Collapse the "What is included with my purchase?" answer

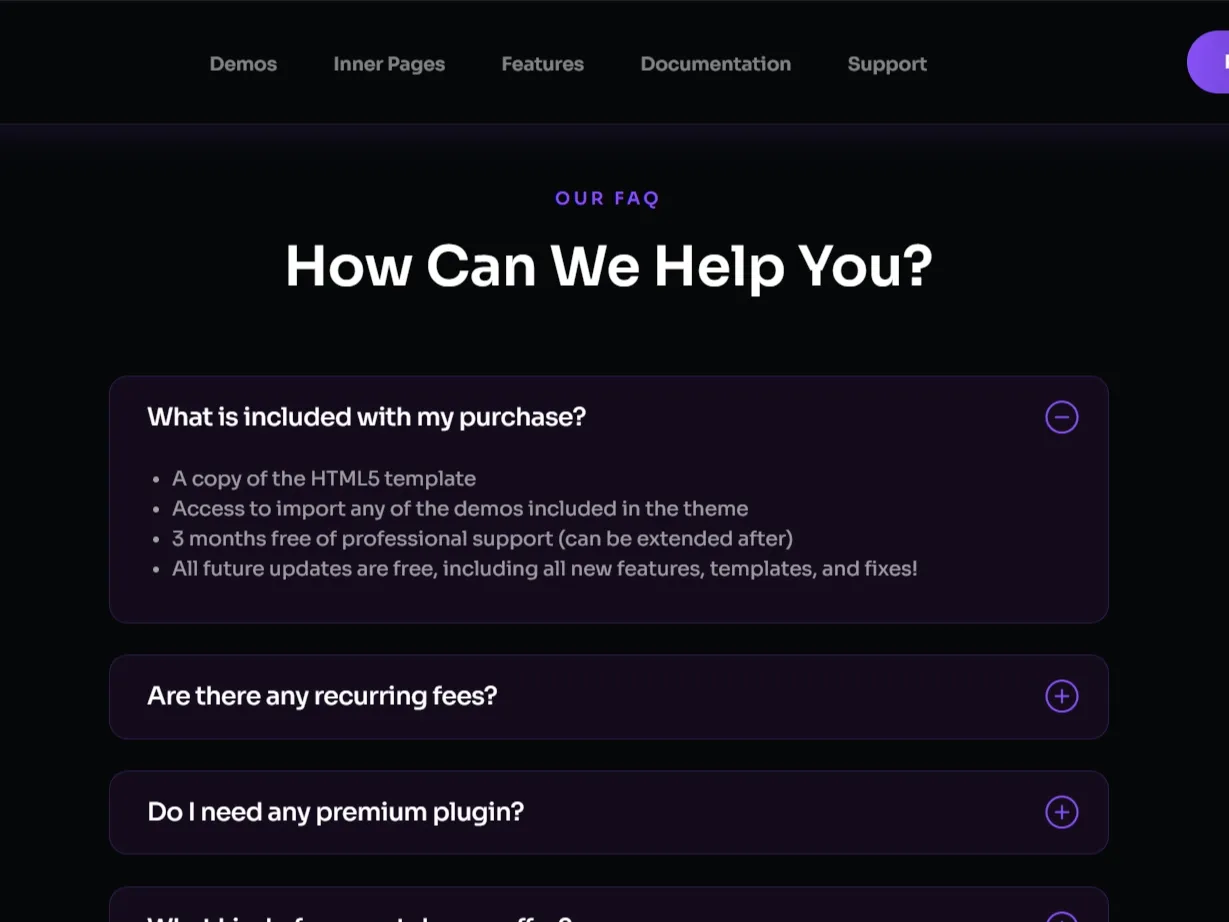(x=1061, y=417)
